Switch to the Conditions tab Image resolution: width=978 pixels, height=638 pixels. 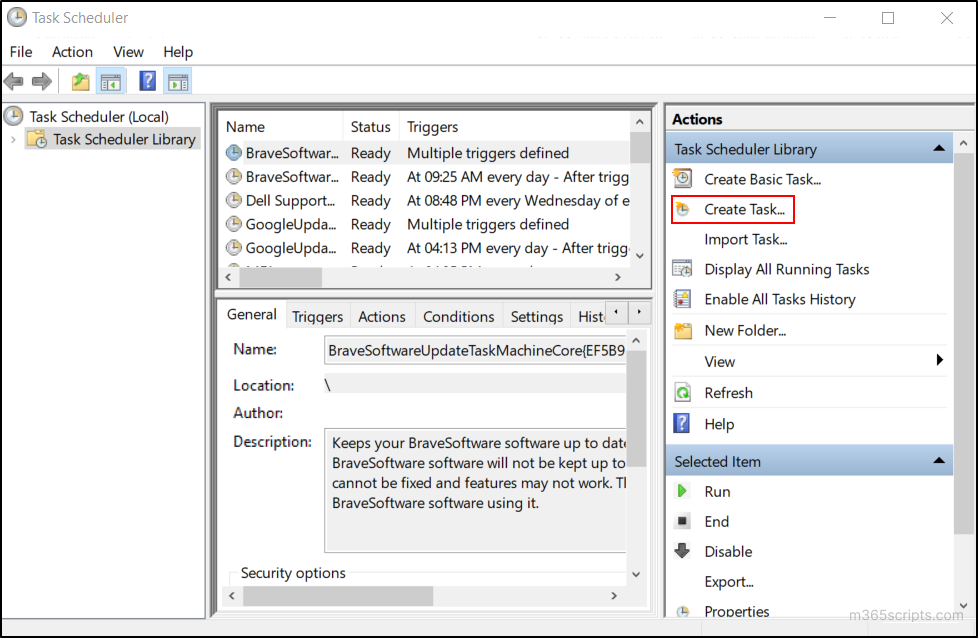click(458, 315)
